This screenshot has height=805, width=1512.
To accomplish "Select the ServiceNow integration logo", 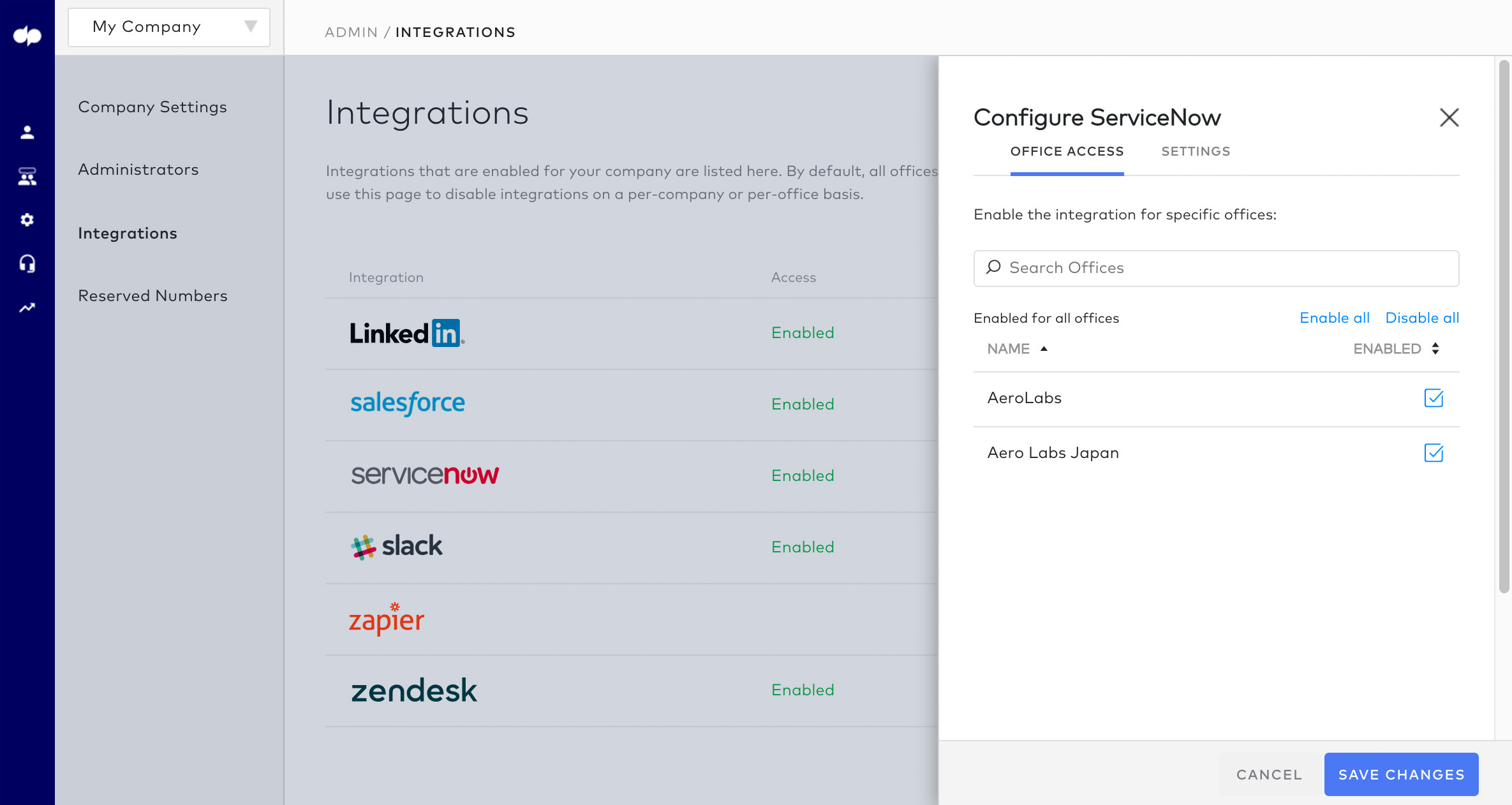I will (425, 475).
